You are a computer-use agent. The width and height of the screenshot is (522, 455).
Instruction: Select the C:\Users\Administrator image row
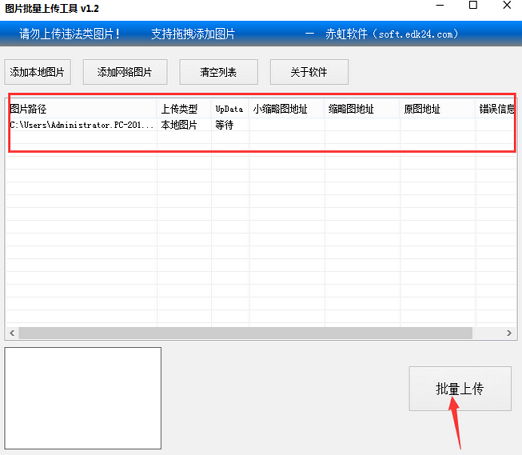point(262,125)
